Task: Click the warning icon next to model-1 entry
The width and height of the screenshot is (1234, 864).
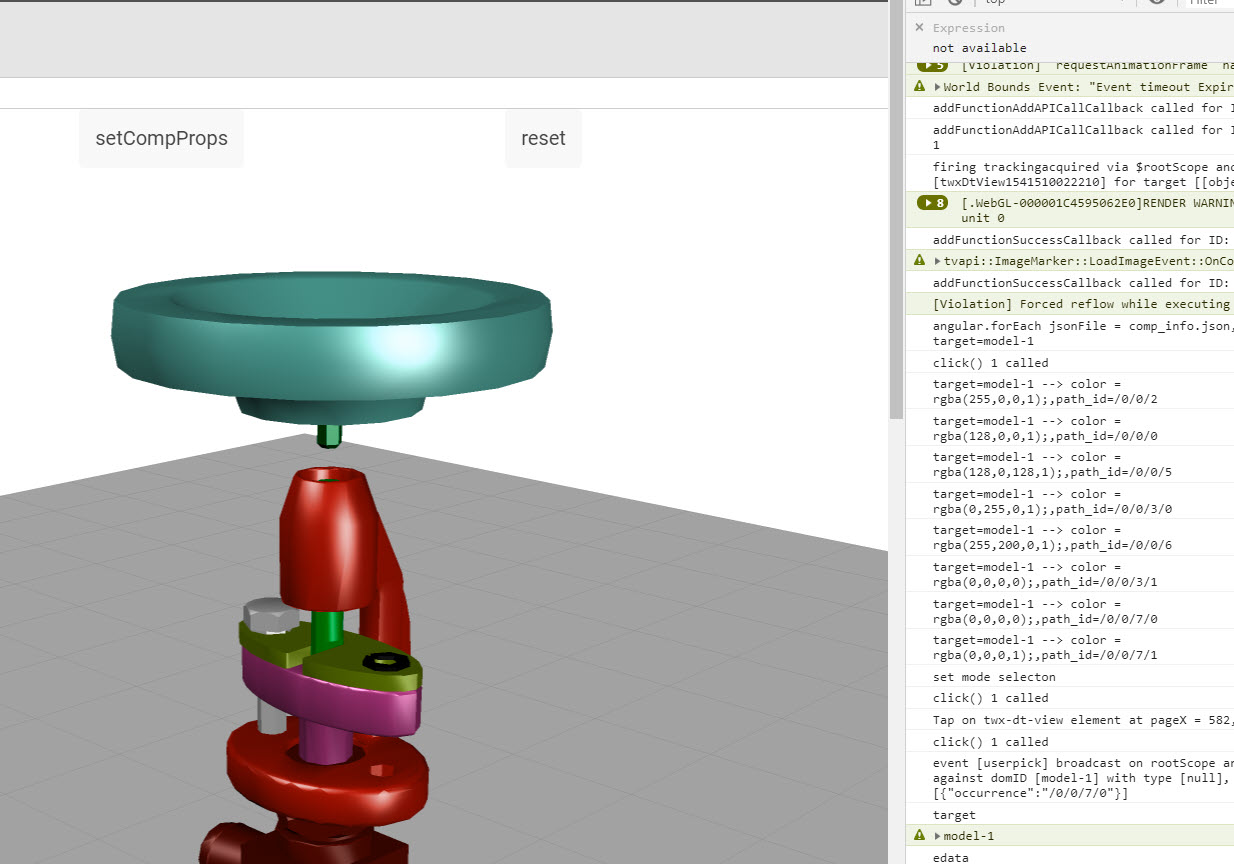Action: point(919,835)
